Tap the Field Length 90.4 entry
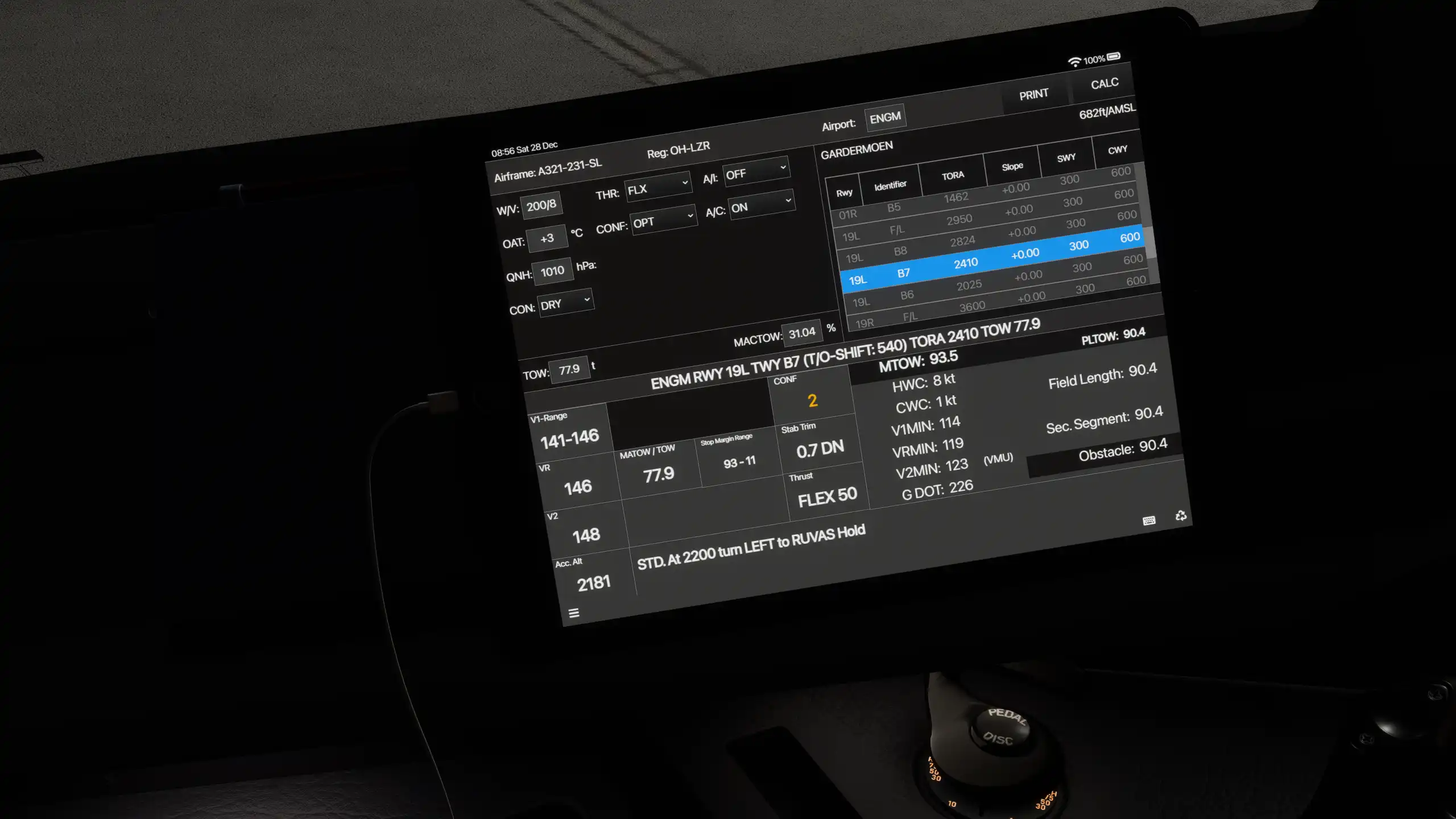Image resolution: width=1456 pixels, height=819 pixels. point(1103,377)
